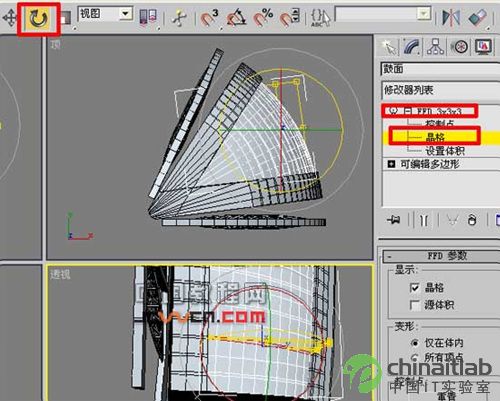Switch to the Create command panel tab
Screen dimensions: 500x401
(389, 47)
